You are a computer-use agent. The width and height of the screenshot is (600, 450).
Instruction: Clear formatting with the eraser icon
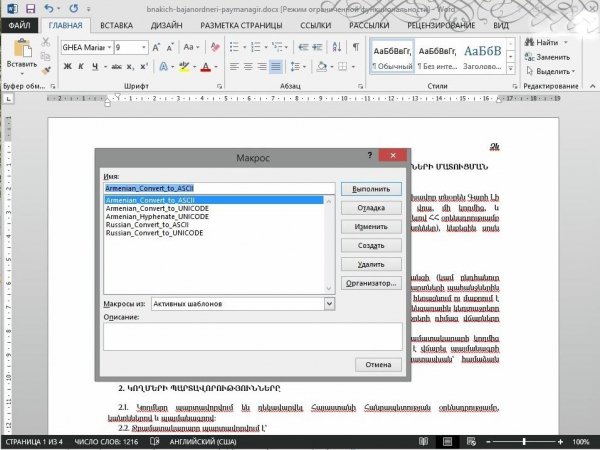click(215, 47)
